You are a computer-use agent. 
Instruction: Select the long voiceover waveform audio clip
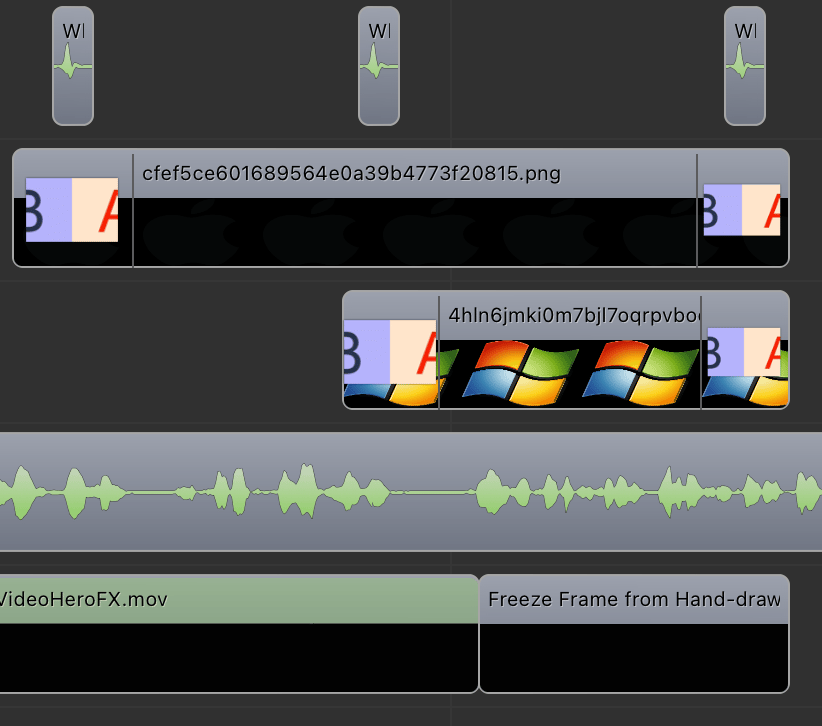(x=411, y=492)
